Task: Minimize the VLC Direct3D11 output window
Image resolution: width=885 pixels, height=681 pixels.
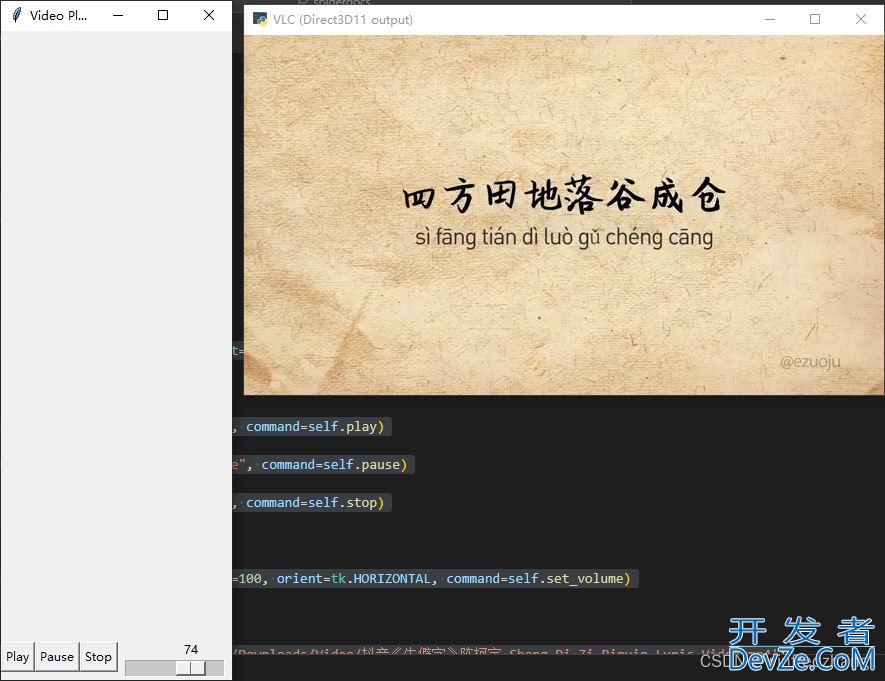Action: 770,20
